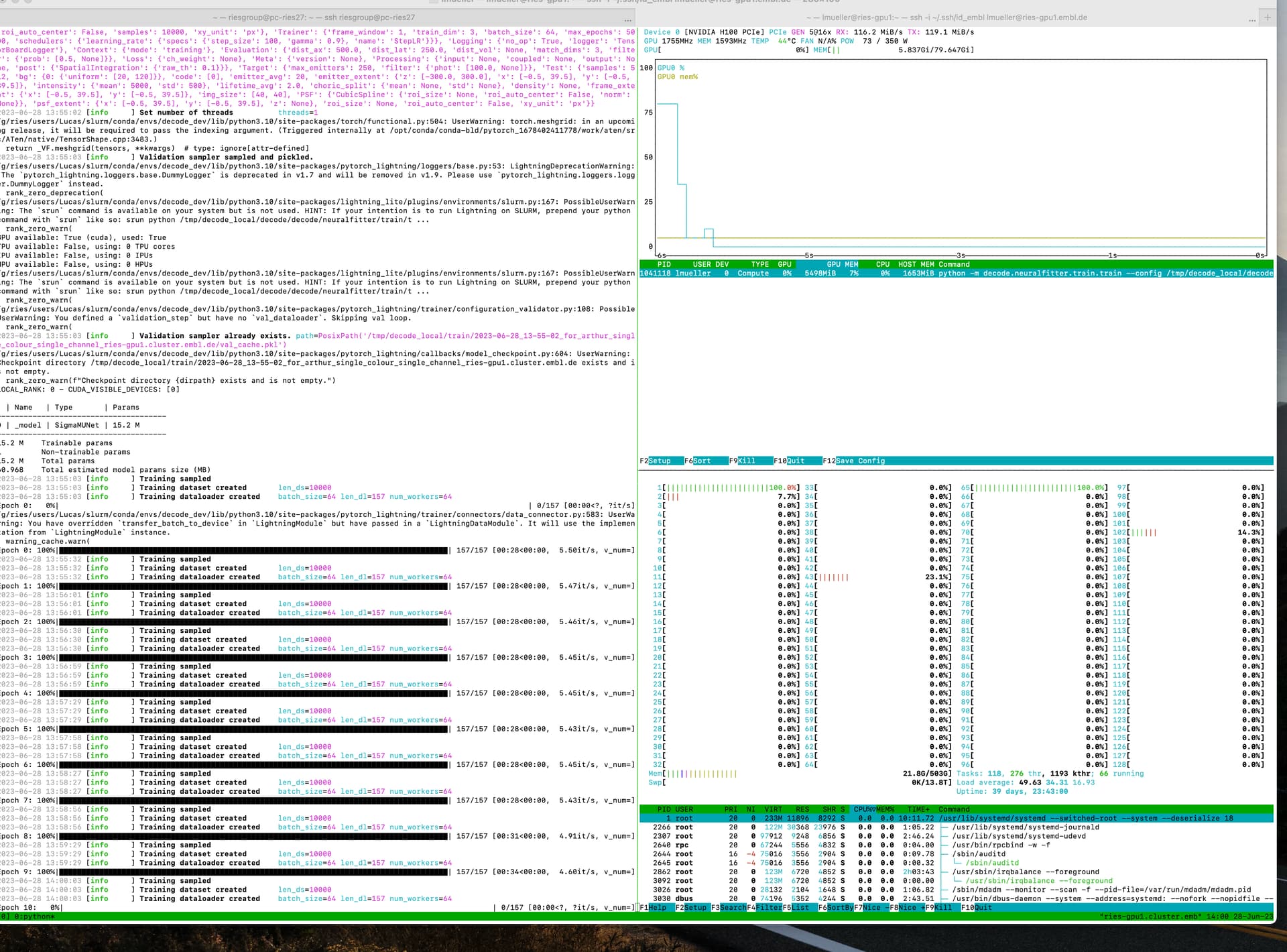
Task: Click F4Filter in the htop footer
Action: tap(764, 908)
